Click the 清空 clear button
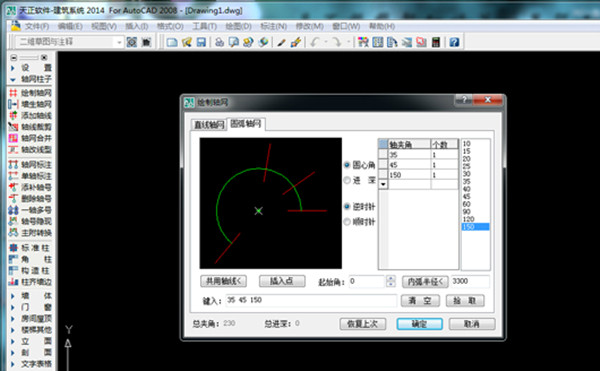The image size is (600, 371). (x=420, y=301)
